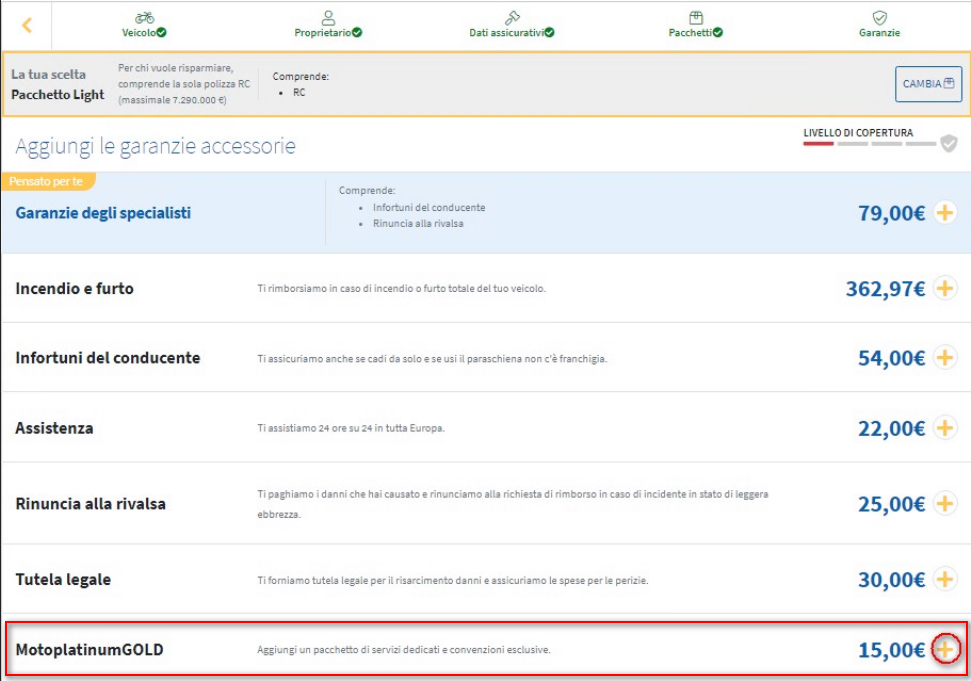Click the Incendio e furto rimborso description
The width and height of the screenshot is (971, 681).
[x=401, y=288]
